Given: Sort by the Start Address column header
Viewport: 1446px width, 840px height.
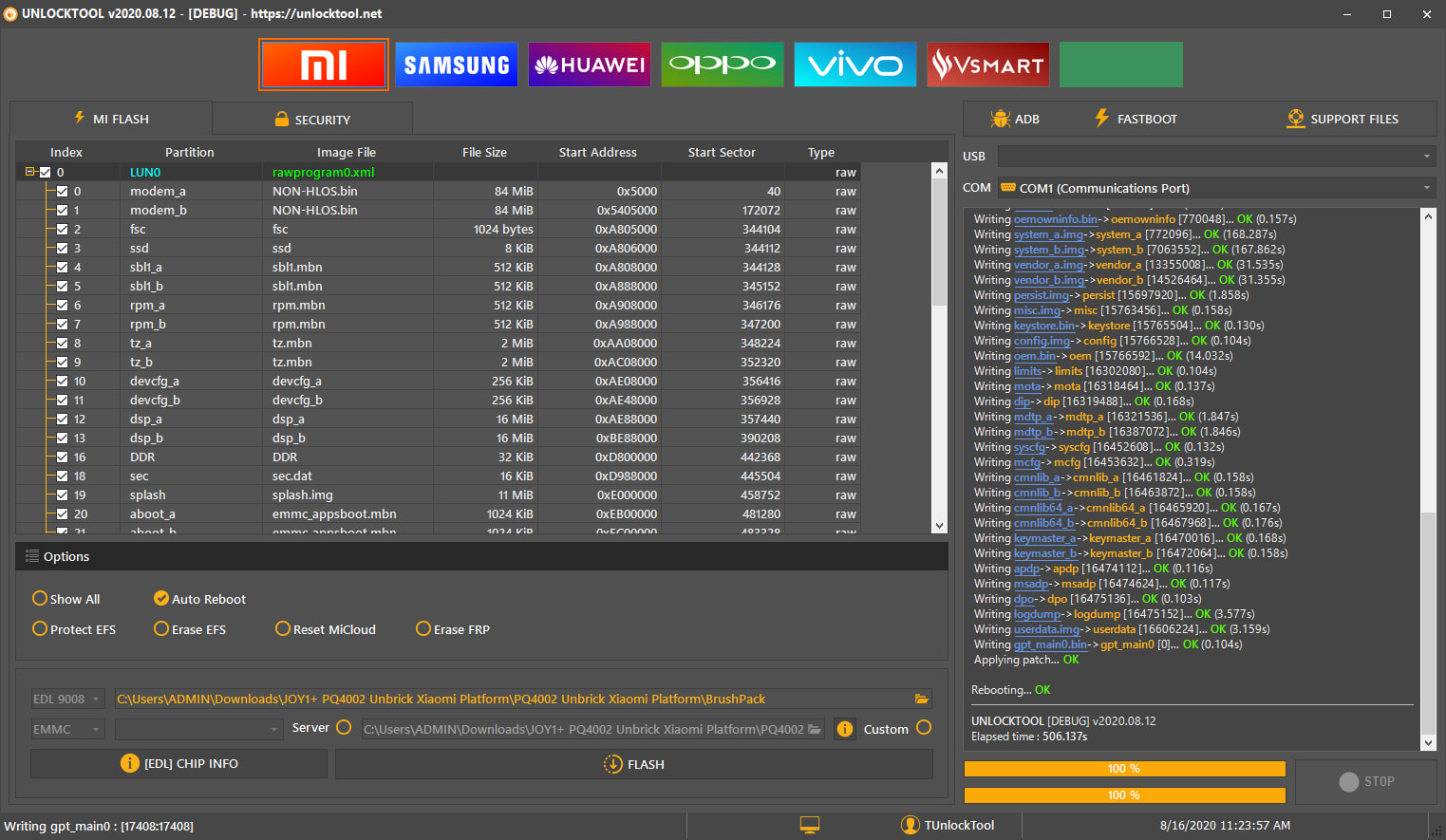Looking at the screenshot, I should (598, 152).
